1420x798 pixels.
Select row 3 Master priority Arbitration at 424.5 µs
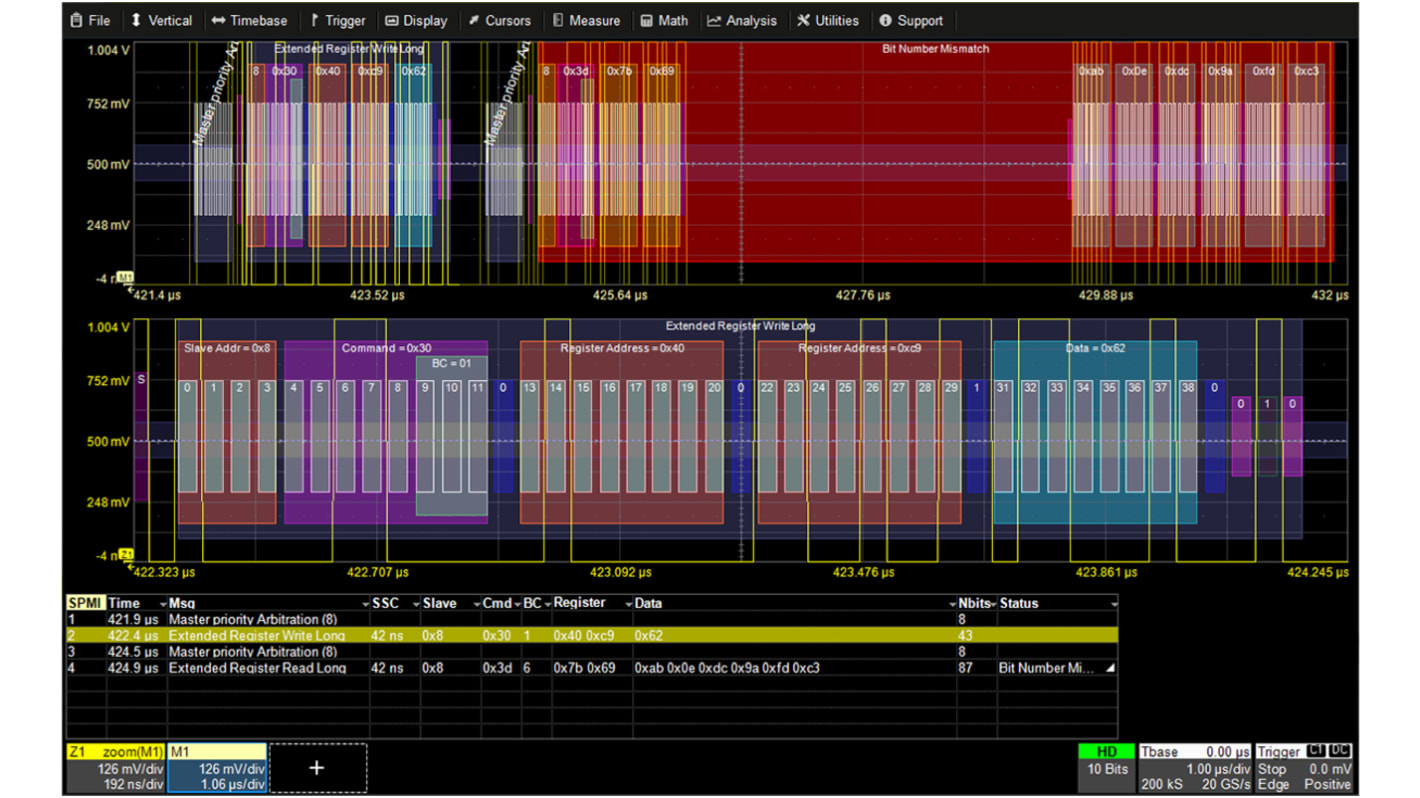tap(590, 652)
